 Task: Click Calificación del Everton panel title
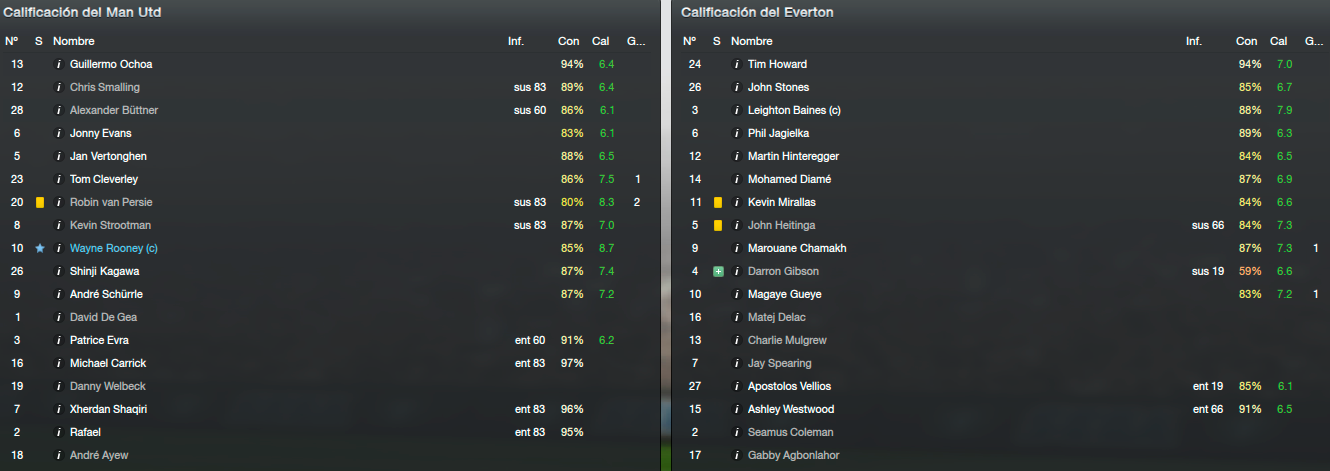[757, 12]
